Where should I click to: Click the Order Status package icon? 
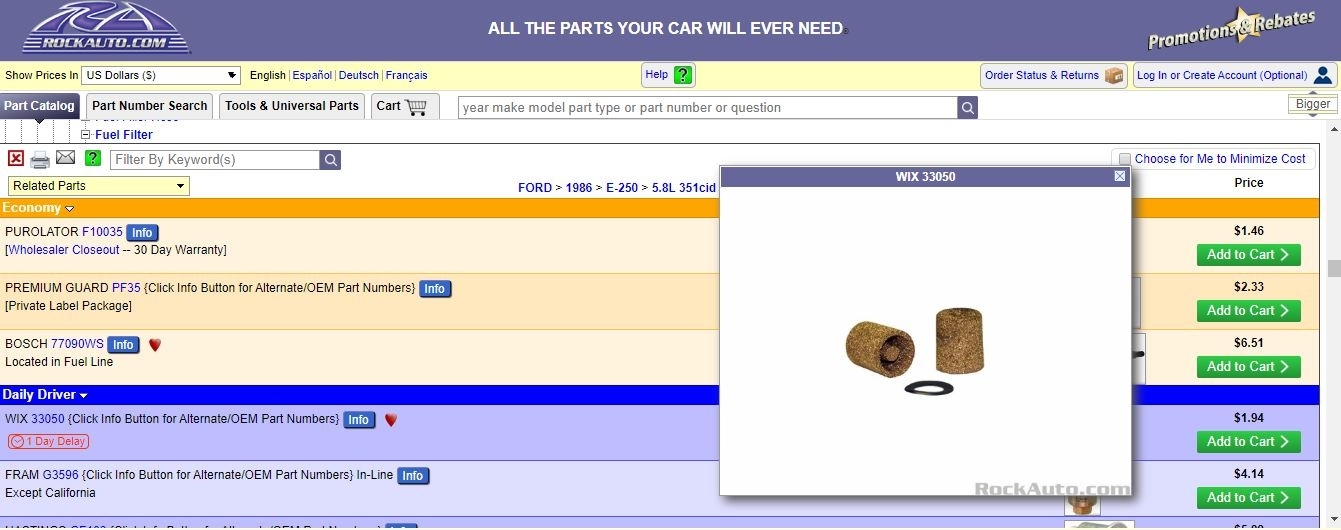click(1114, 76)
